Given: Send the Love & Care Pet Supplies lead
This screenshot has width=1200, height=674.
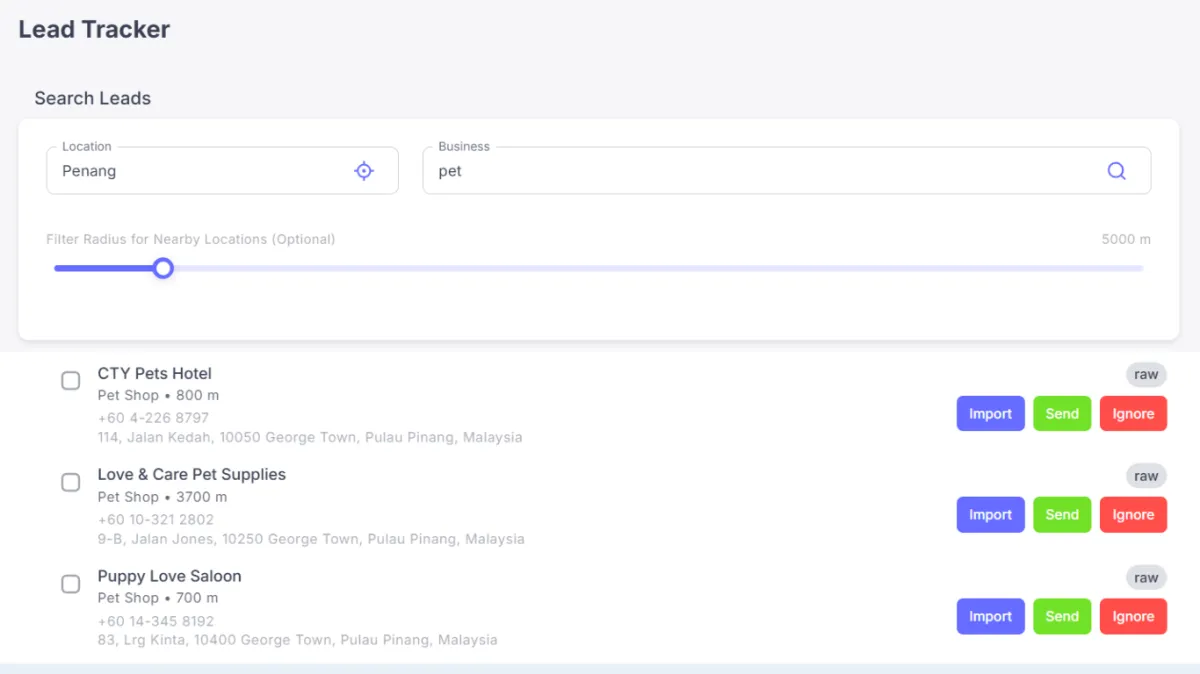Looking at the screenshot, I should coord(1062,515).
